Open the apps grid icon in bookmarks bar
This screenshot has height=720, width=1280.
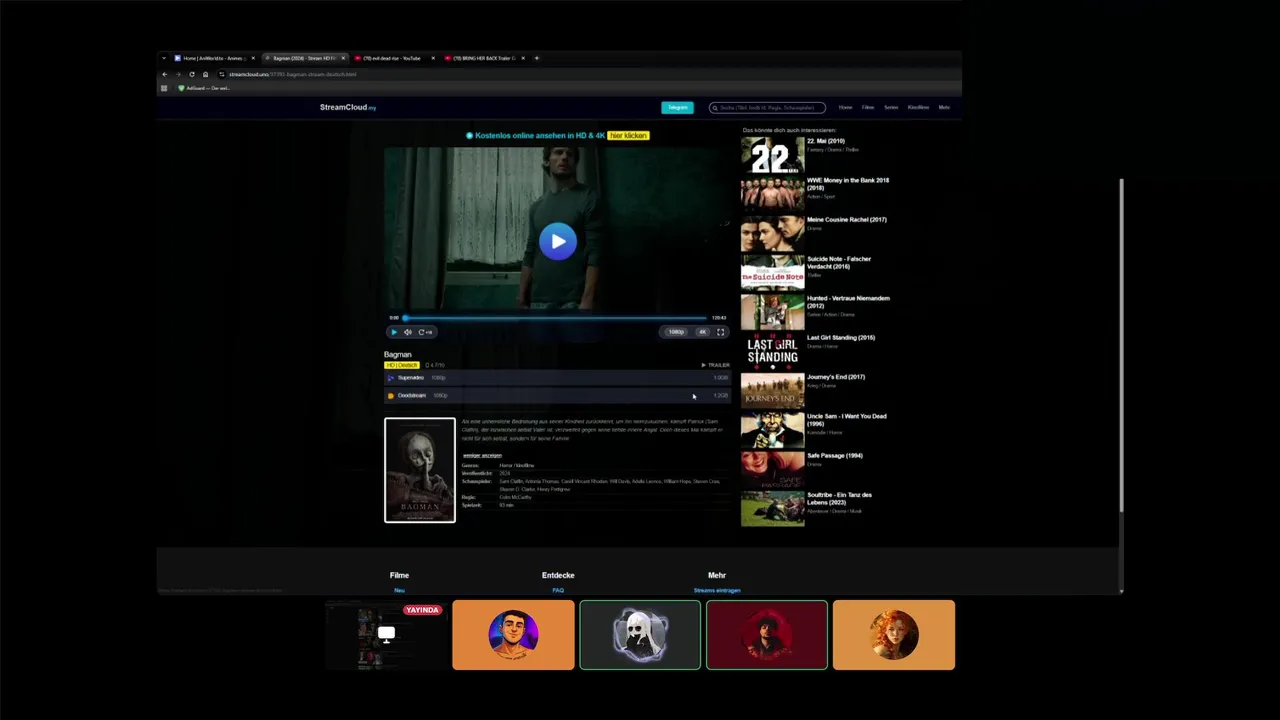pyautogui.click(x=164, y=88)
